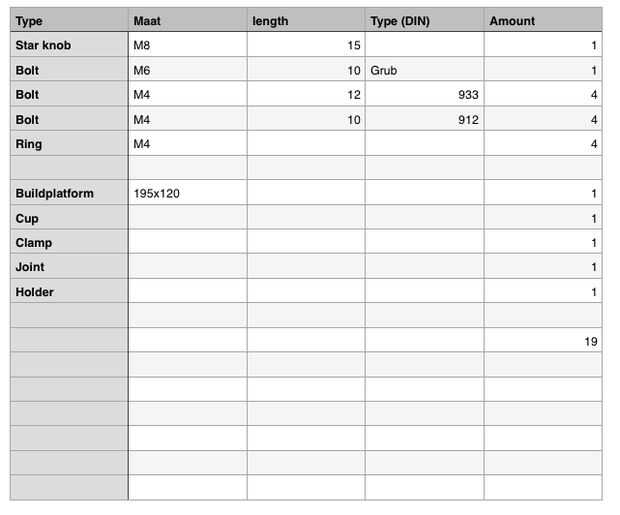
Task: Click the Type (DIN) header cell
Action: 424,20
